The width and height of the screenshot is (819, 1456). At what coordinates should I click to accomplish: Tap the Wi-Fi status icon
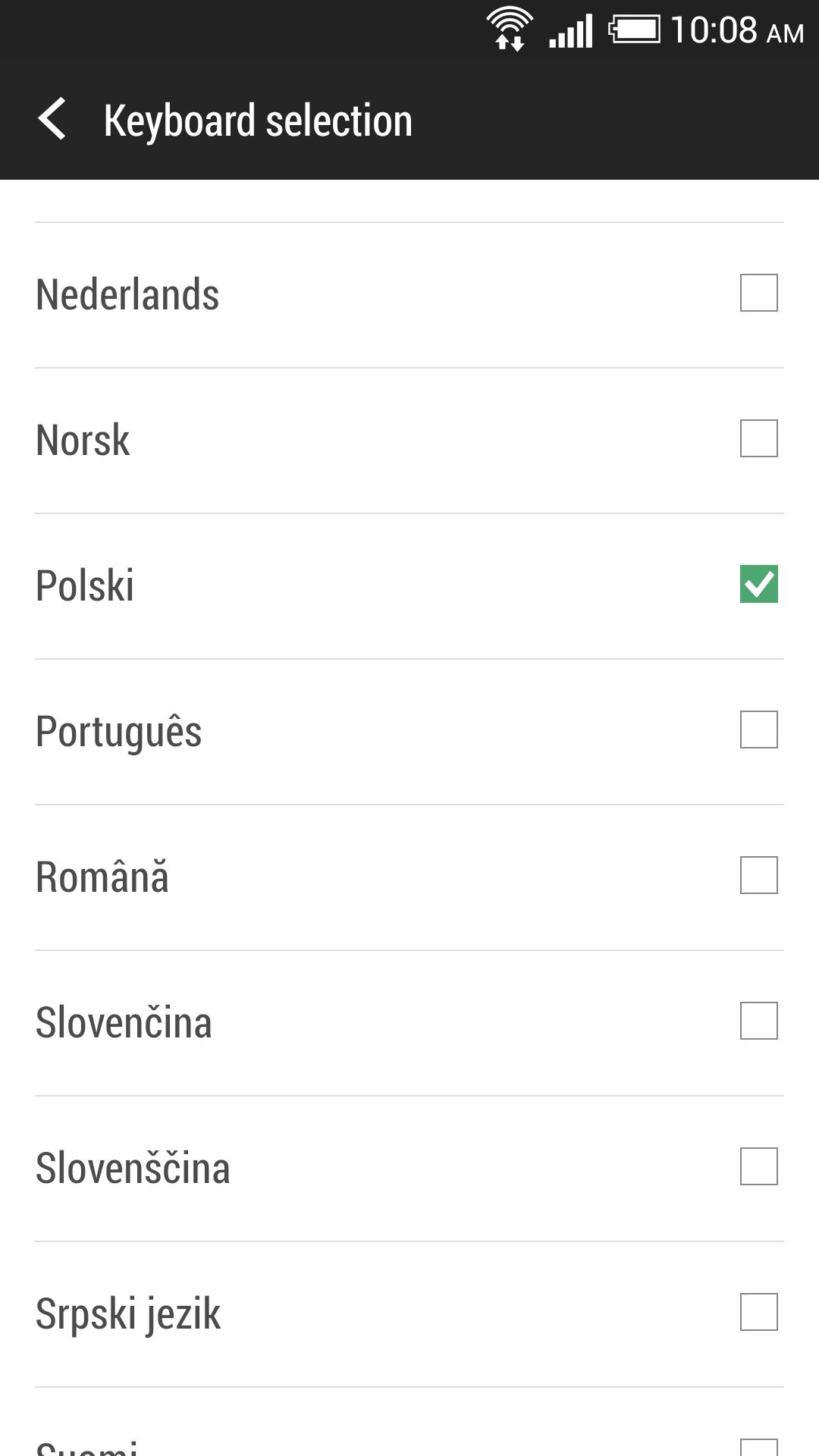click(510, 27)
